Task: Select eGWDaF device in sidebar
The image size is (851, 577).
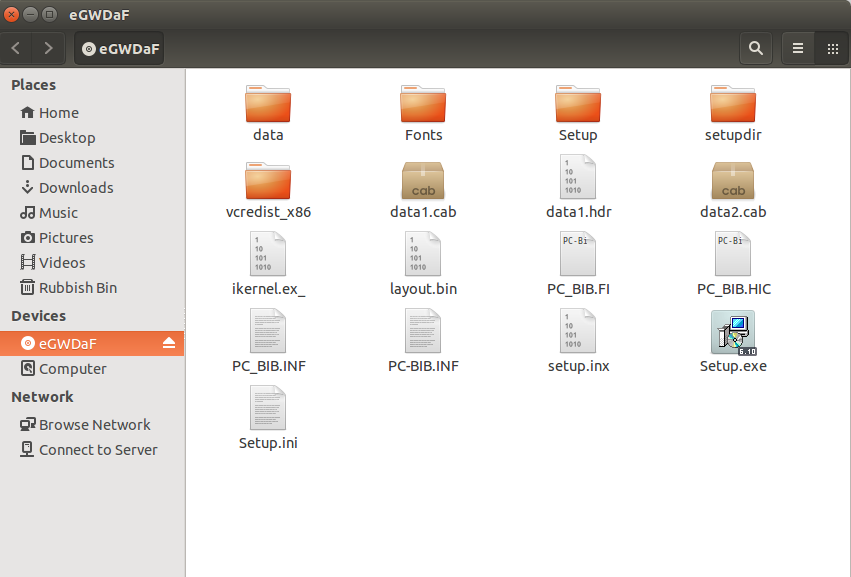Action: (x=92, y=343)
